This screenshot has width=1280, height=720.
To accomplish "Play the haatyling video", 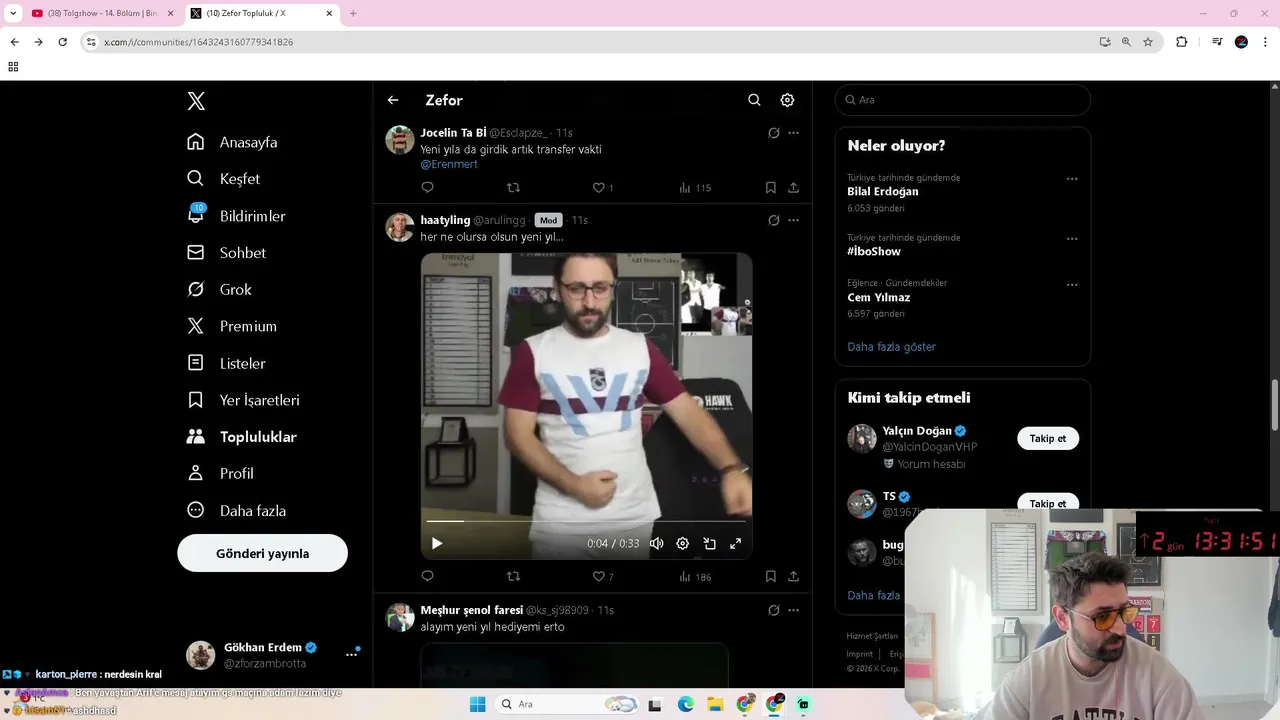I will pos(437,544).
